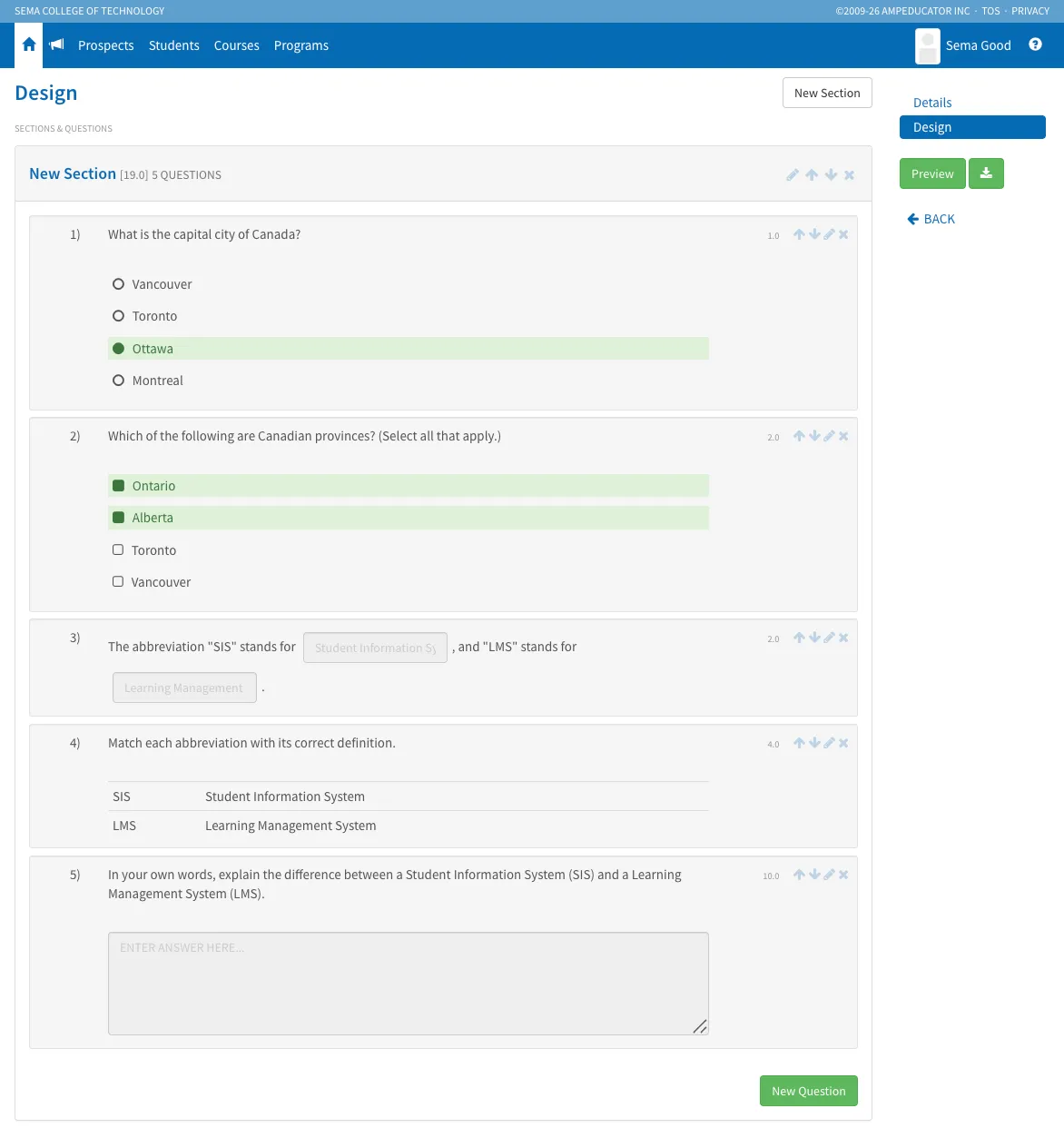Toggle the Alberta checkbox

click(x=118, y=518)
